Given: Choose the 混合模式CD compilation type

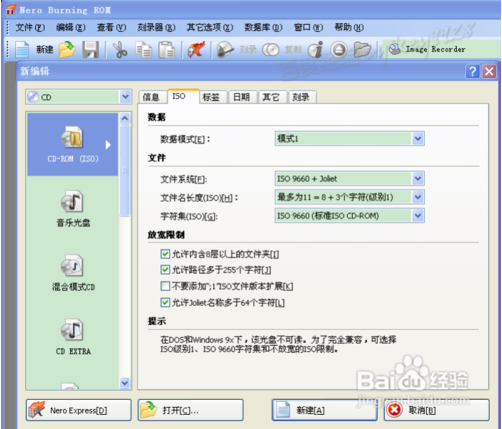Looking at the screenshot, I should (x=73, y=273).
